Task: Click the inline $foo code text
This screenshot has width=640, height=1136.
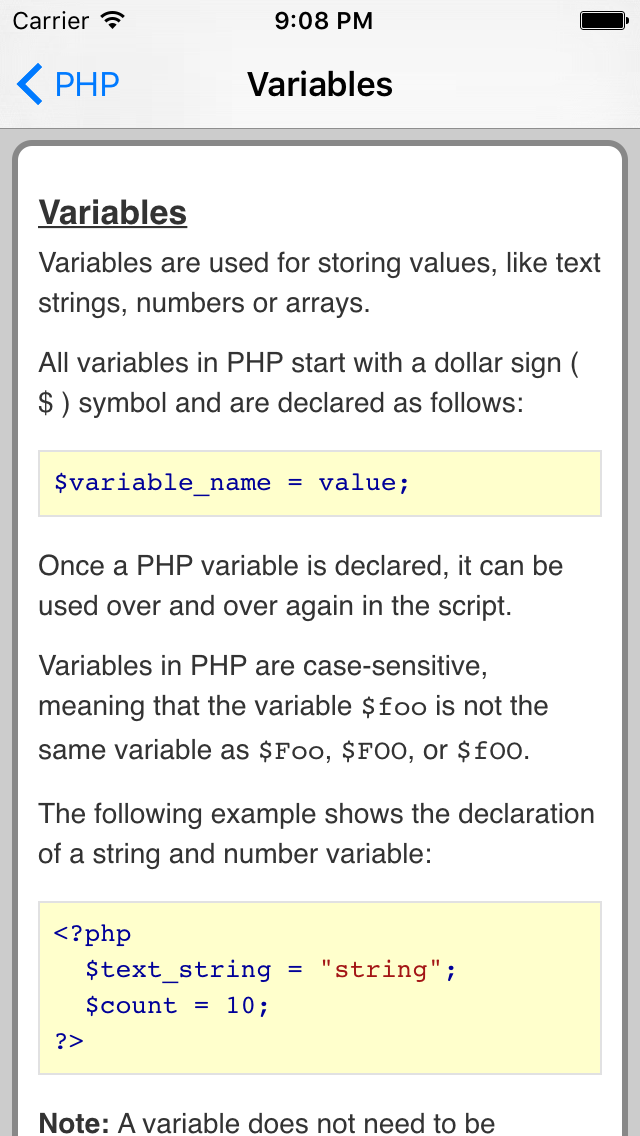Action: tap(394, 707)
